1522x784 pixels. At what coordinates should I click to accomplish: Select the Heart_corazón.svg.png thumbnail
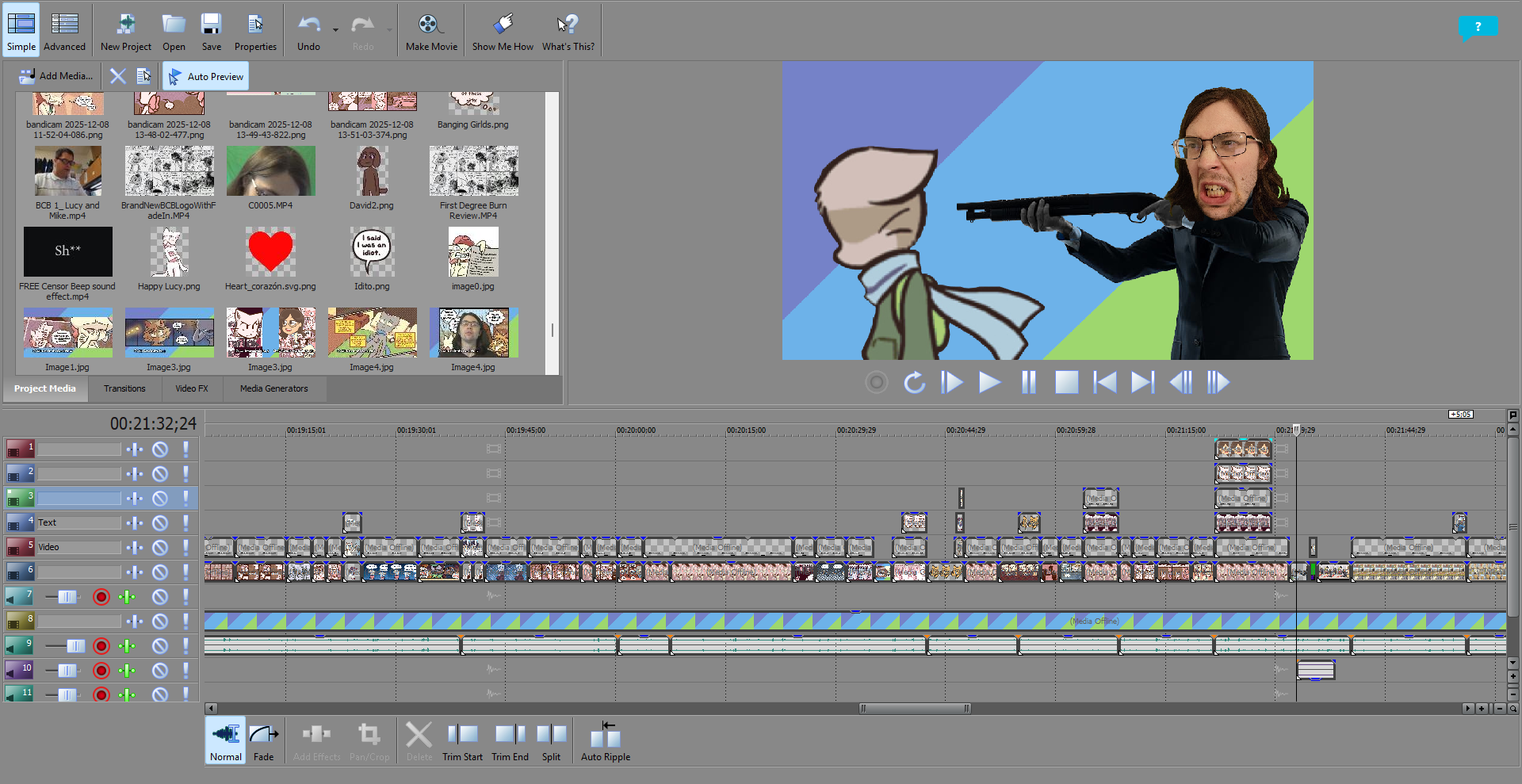[270, 252]
